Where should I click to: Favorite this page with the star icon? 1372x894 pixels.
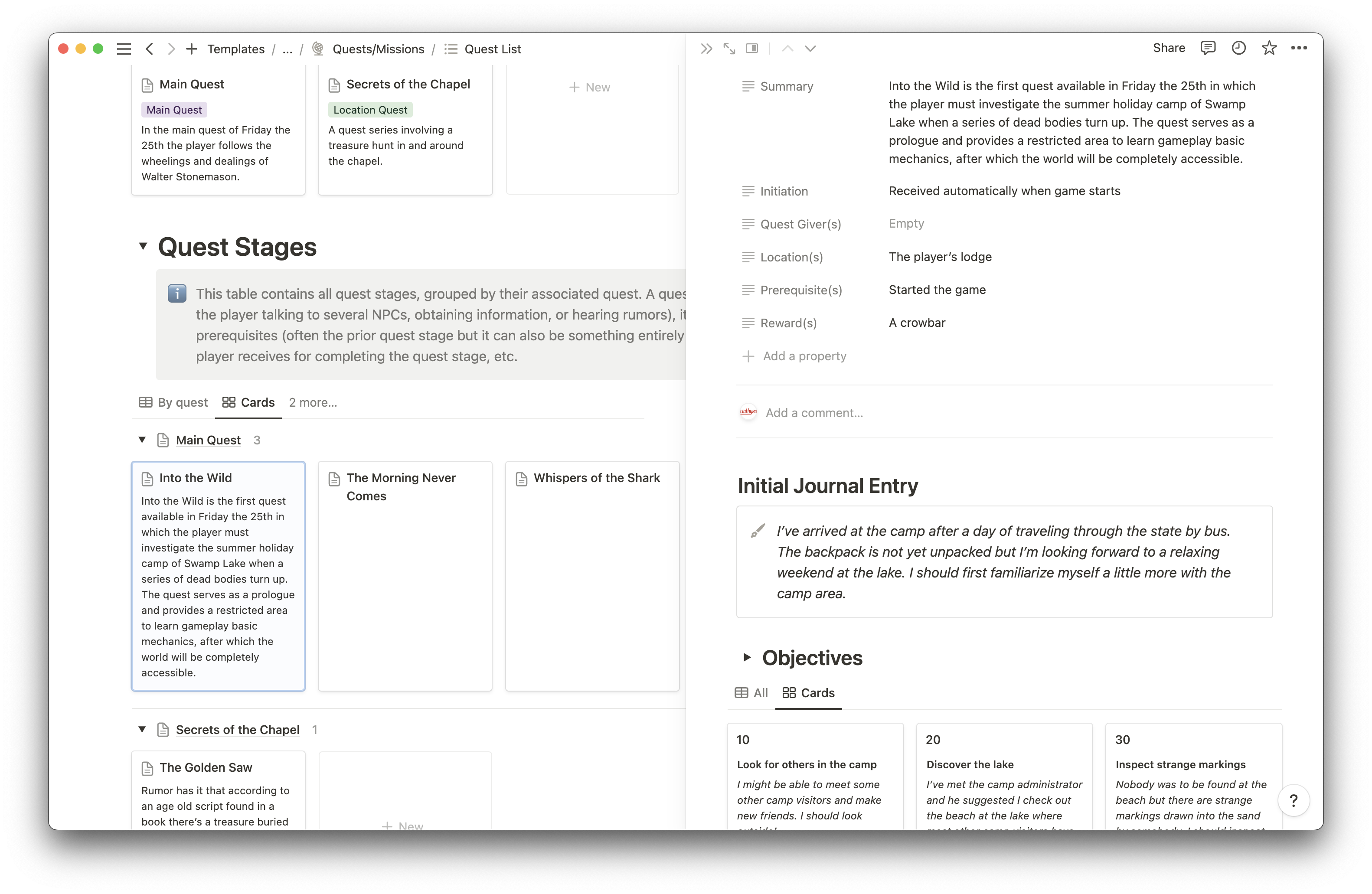click(1269, 48)
